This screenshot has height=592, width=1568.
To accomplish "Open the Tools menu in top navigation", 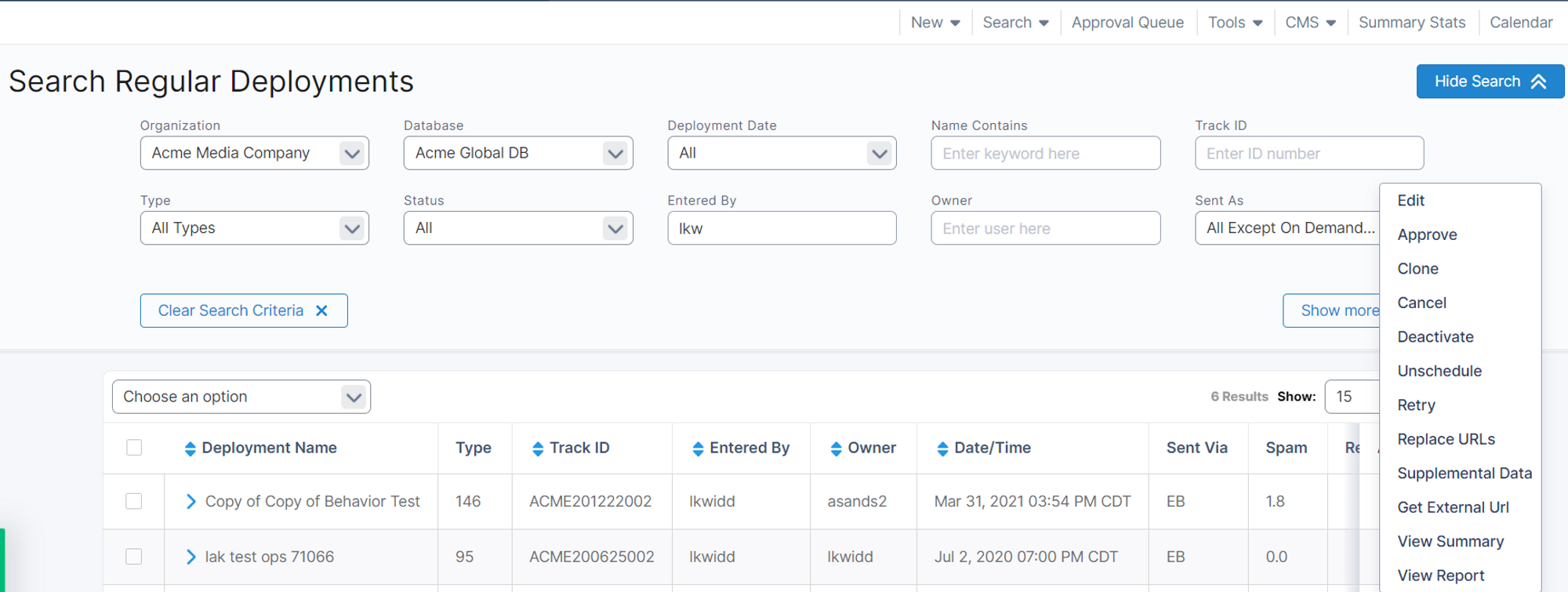I will point(1235,23).
